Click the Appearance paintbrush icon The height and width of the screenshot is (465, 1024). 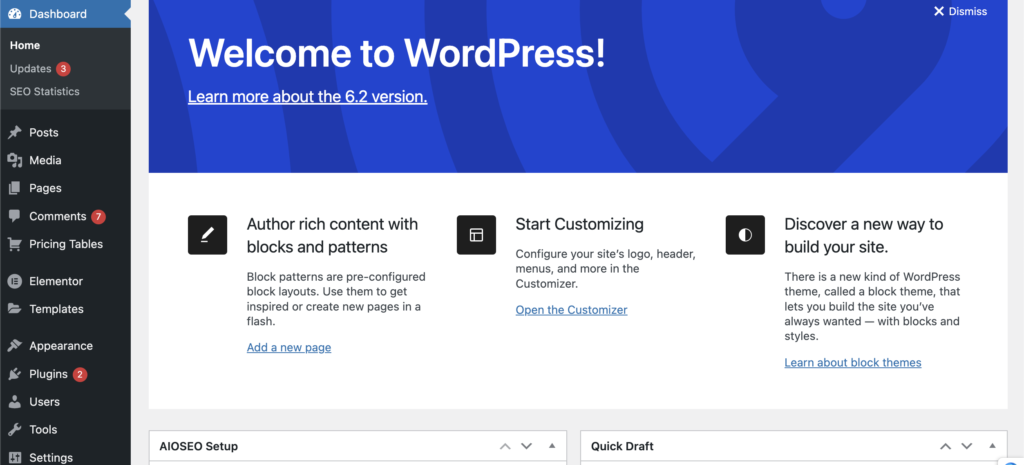pyautogui.click(x=15, y=346)
